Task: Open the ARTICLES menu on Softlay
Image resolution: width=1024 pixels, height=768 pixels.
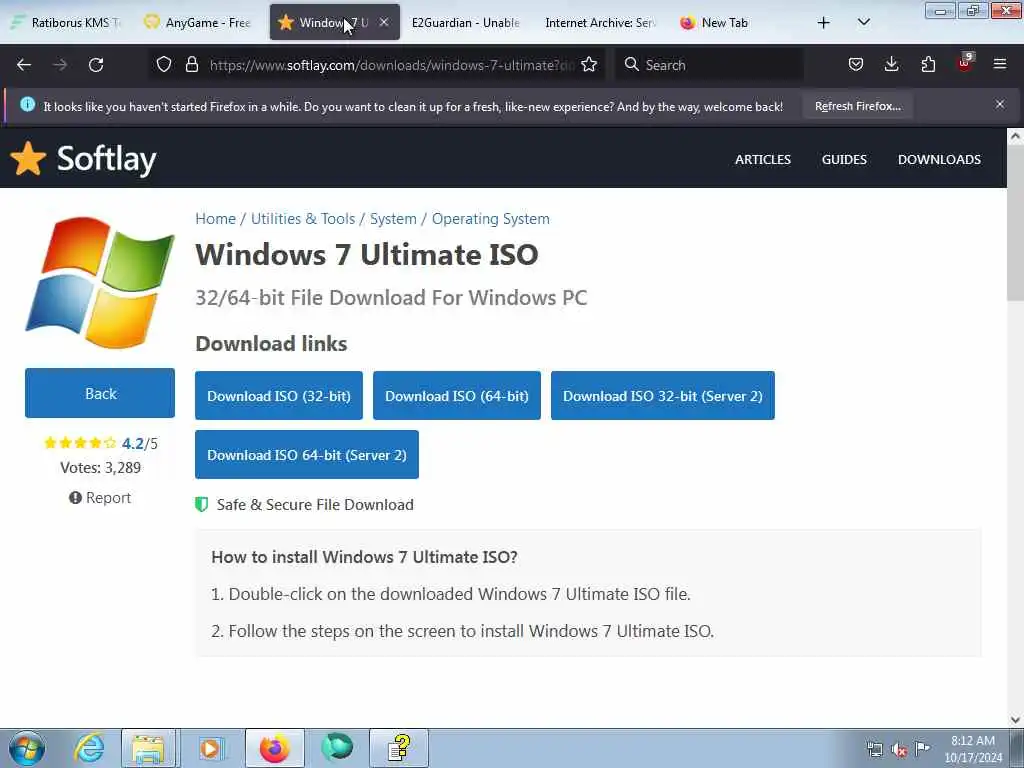Action: [763, 159]
